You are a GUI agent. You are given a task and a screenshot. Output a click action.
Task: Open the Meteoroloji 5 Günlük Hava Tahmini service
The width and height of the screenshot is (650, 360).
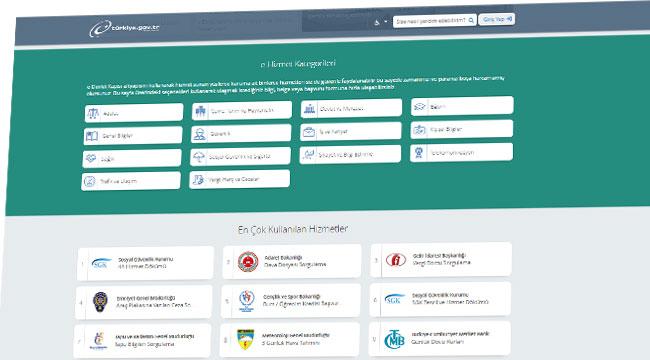click(289, 339)
